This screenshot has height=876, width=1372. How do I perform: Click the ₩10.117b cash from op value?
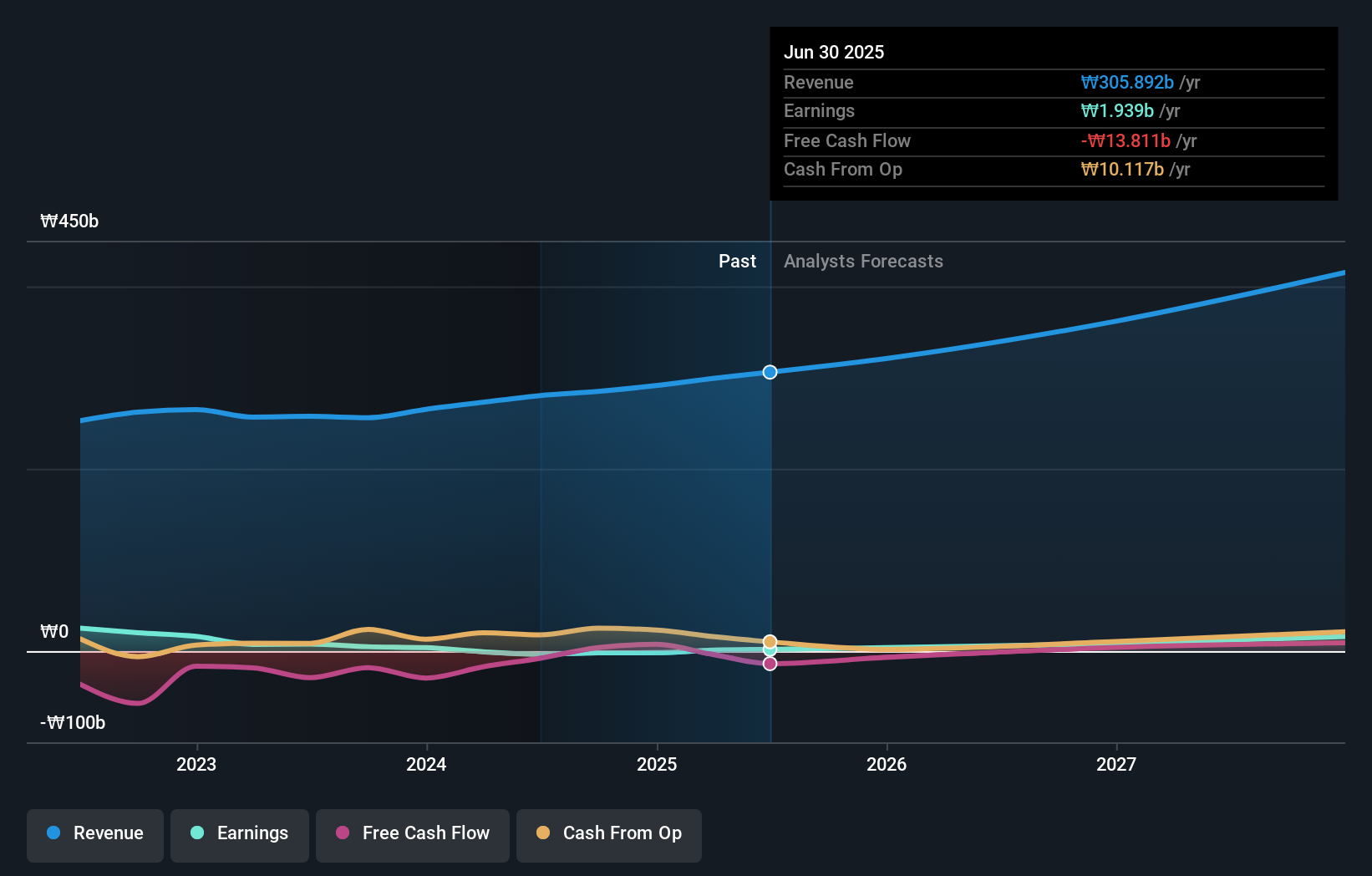pyautogui.click(x=1122, y=170)
